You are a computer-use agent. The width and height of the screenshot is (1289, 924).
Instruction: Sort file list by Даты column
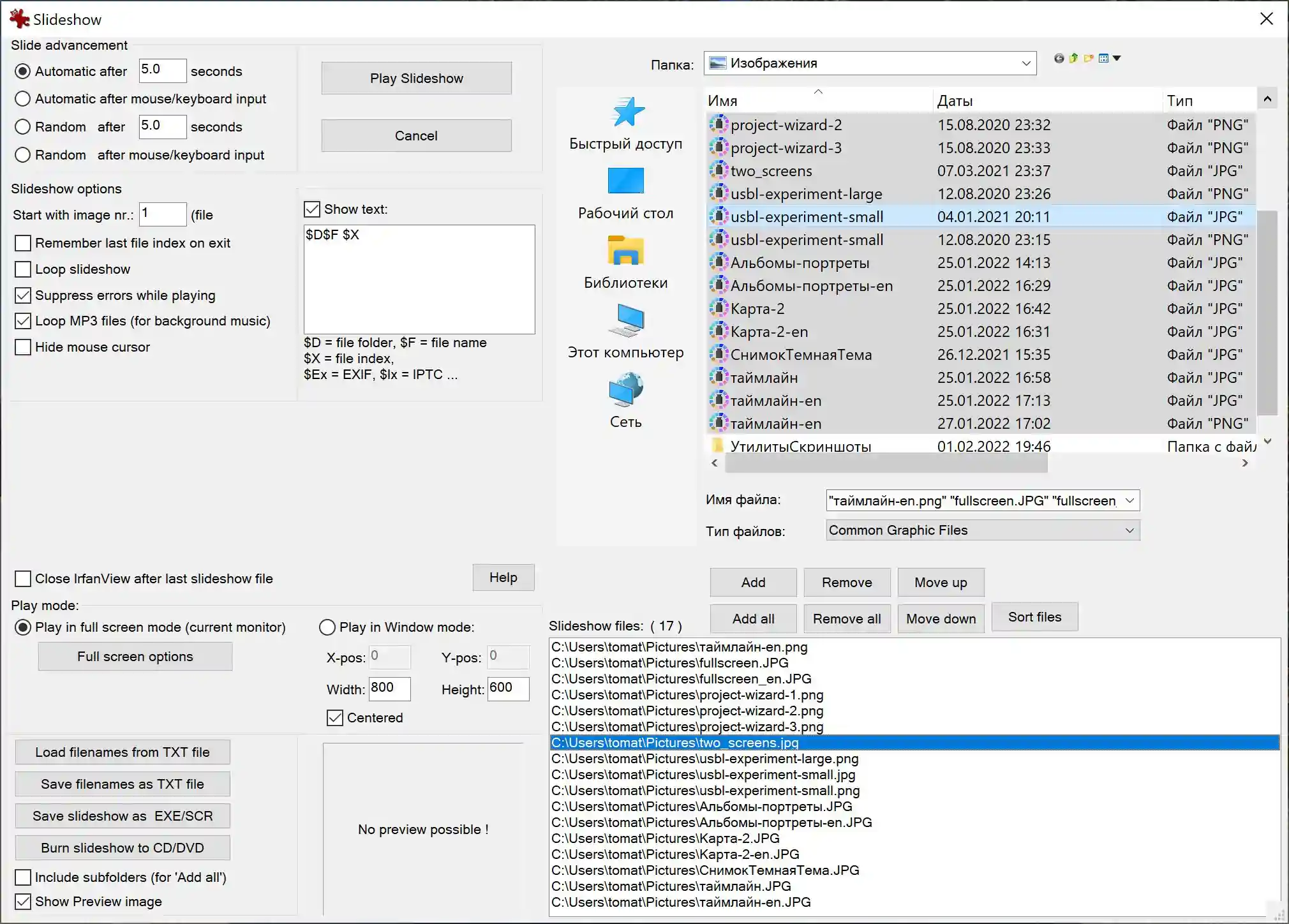pyautogui.click(x=1047, y=100)
